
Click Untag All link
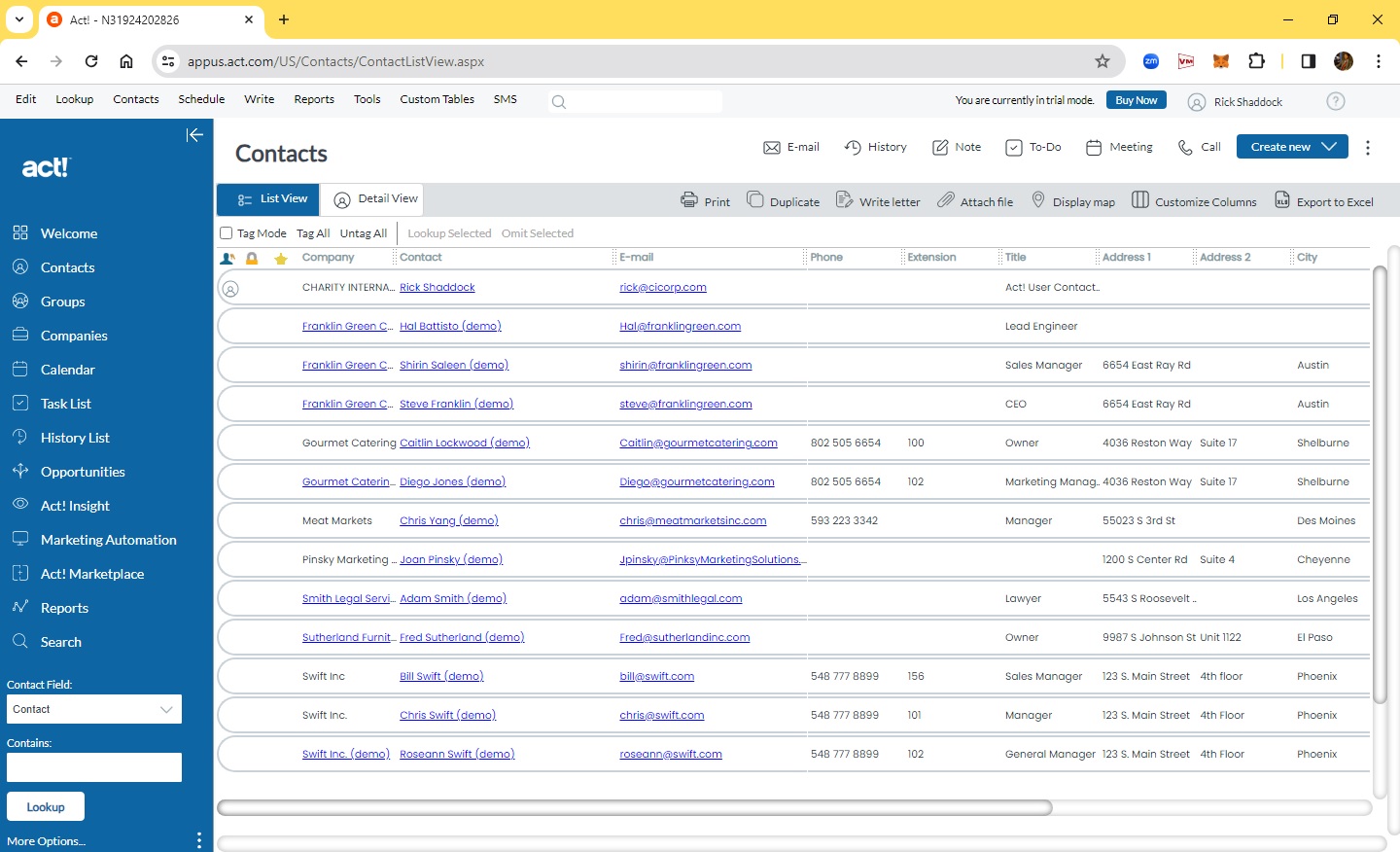[x=364, y=233]
